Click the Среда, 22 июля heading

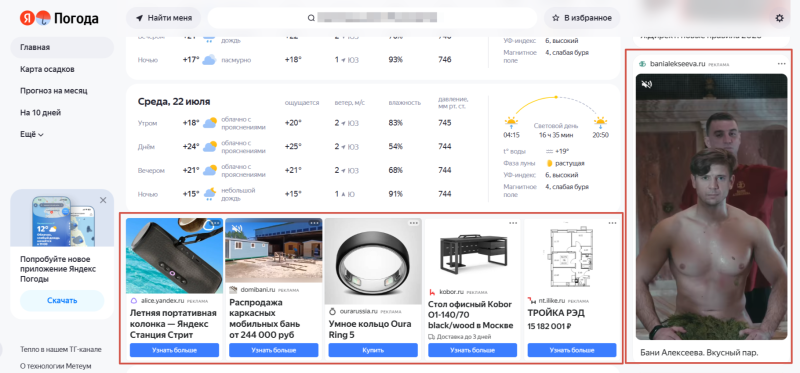point(174,102)
